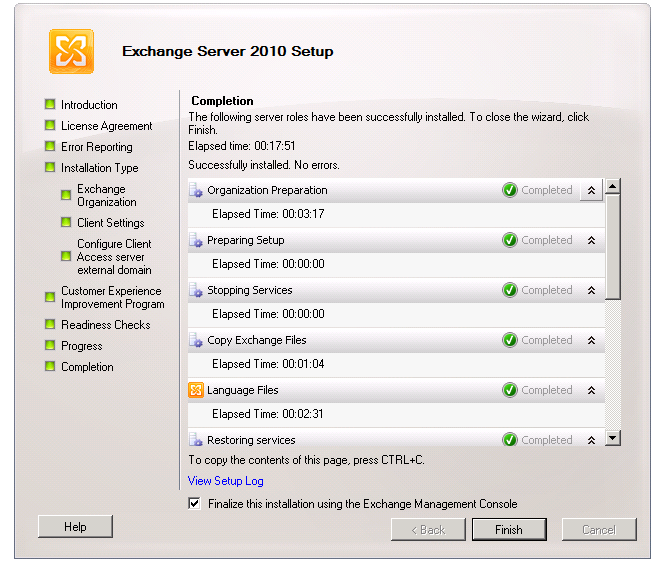
Task: Collapse the Preparing Setup section
Action: pyautogui.click(x=591, y=240)
